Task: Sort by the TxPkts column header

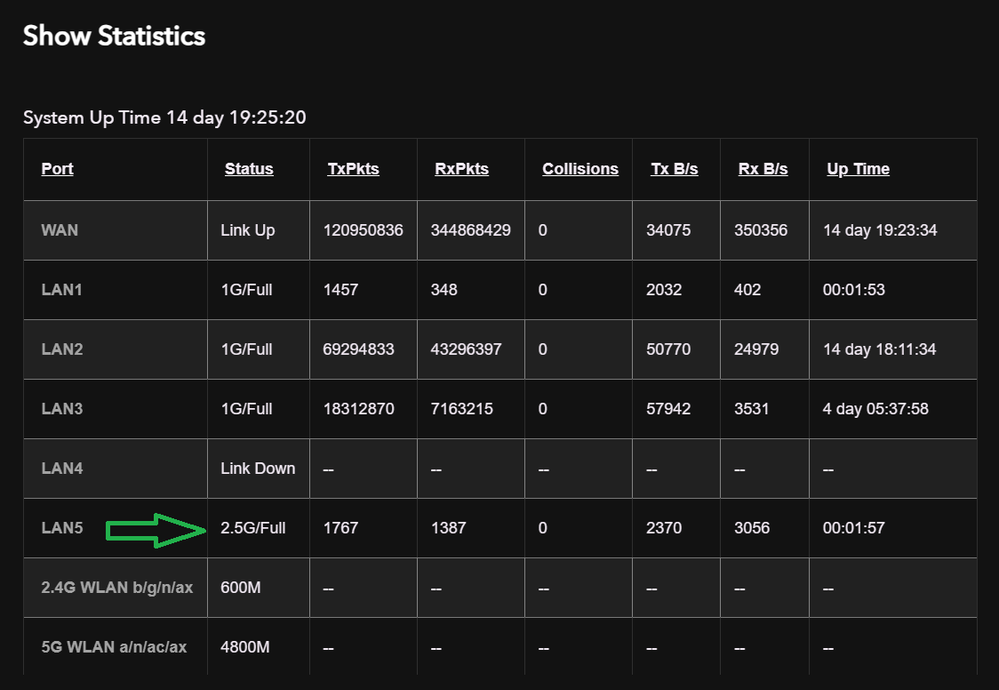Action: 353,169
